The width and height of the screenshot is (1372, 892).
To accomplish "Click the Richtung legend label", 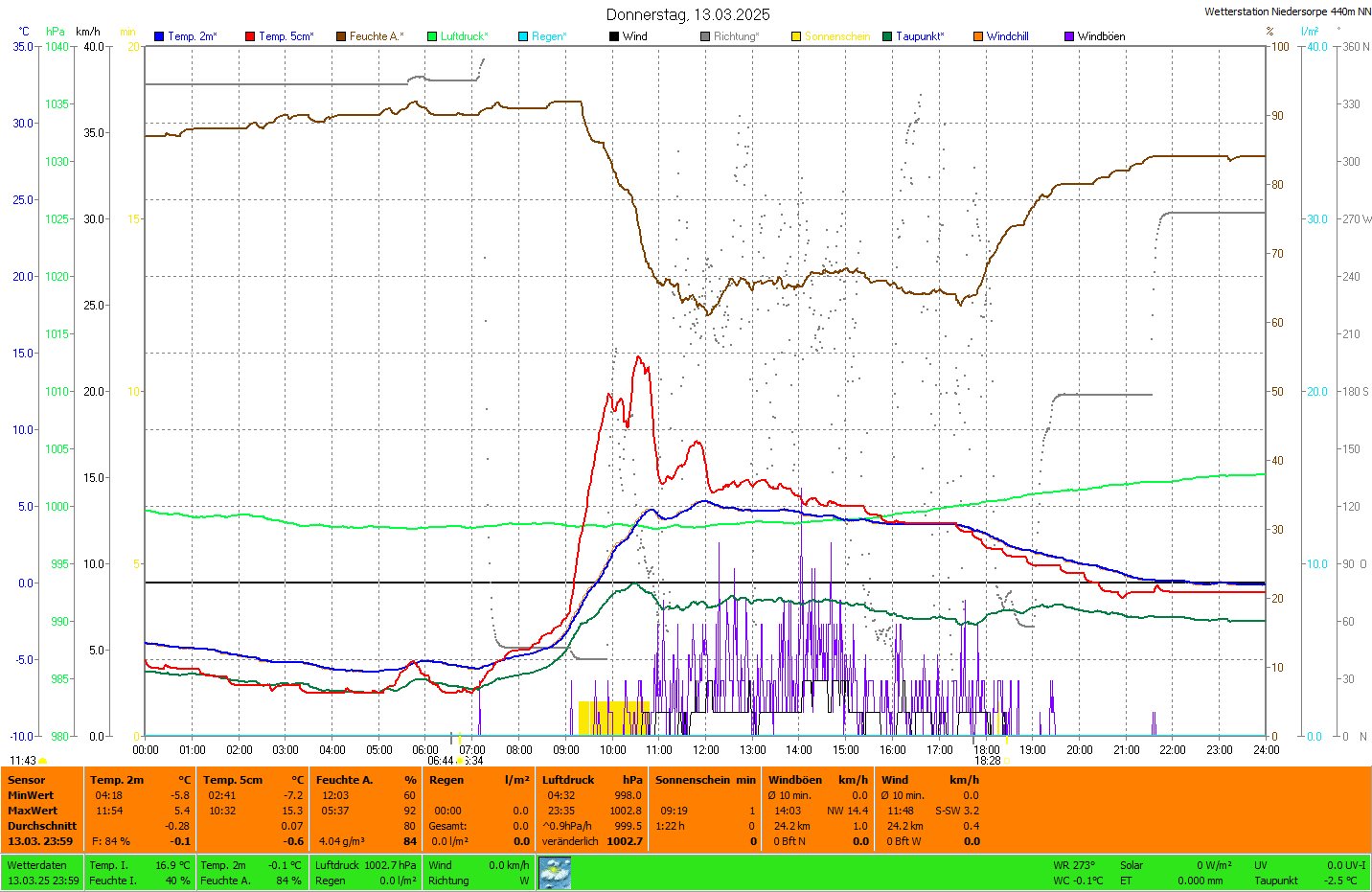I will pyautogui.click(x=736, y=36).
